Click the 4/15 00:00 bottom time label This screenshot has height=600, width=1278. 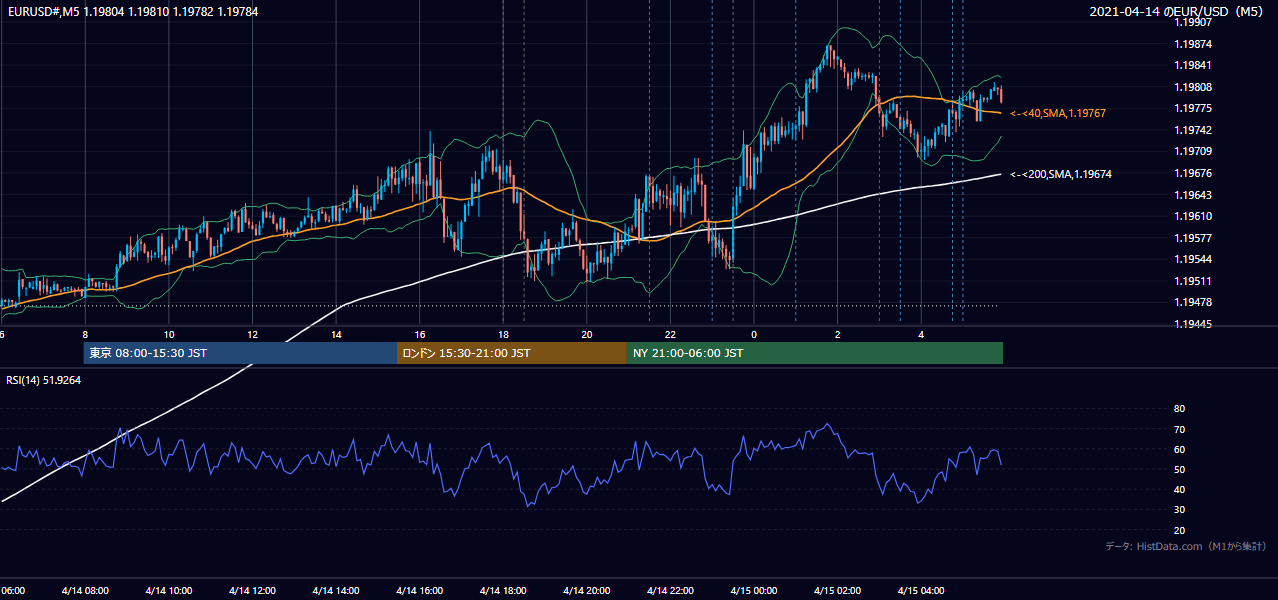click(753, 591)
